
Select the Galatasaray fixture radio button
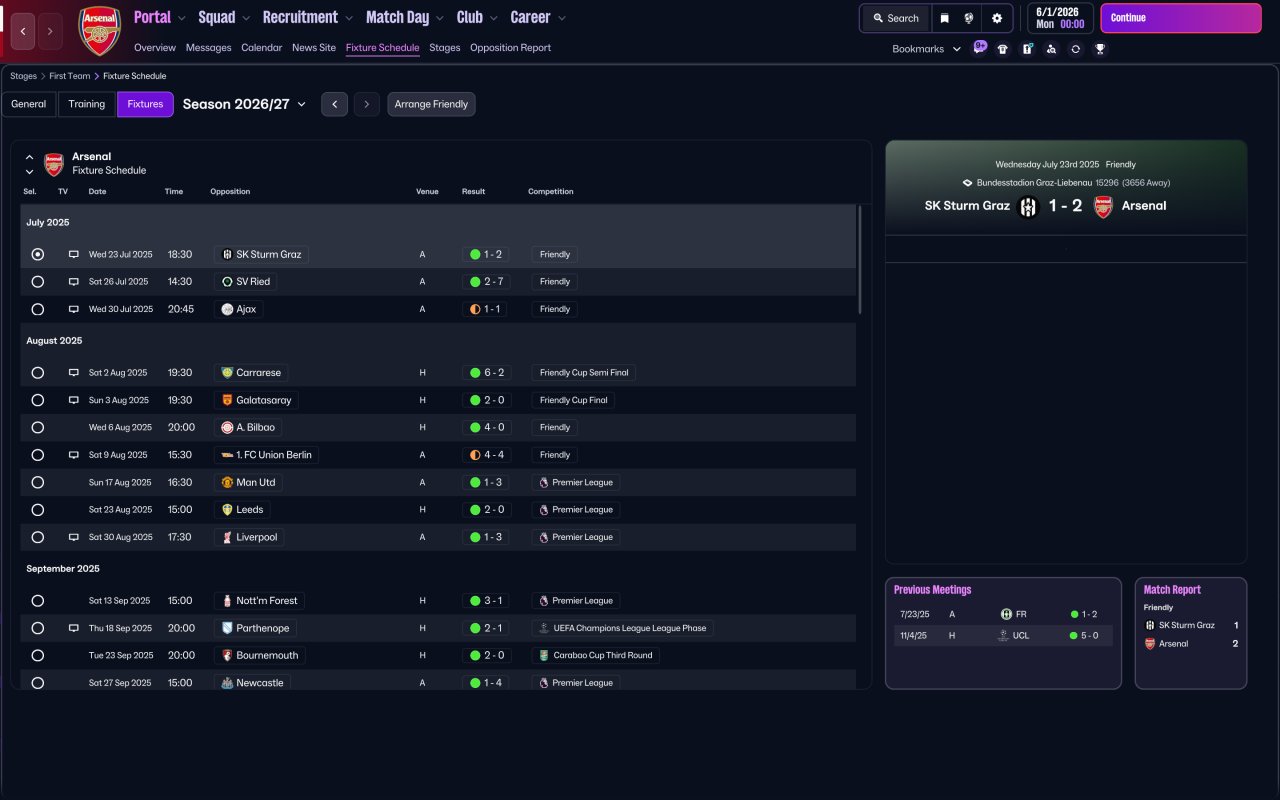pos(38,400)
